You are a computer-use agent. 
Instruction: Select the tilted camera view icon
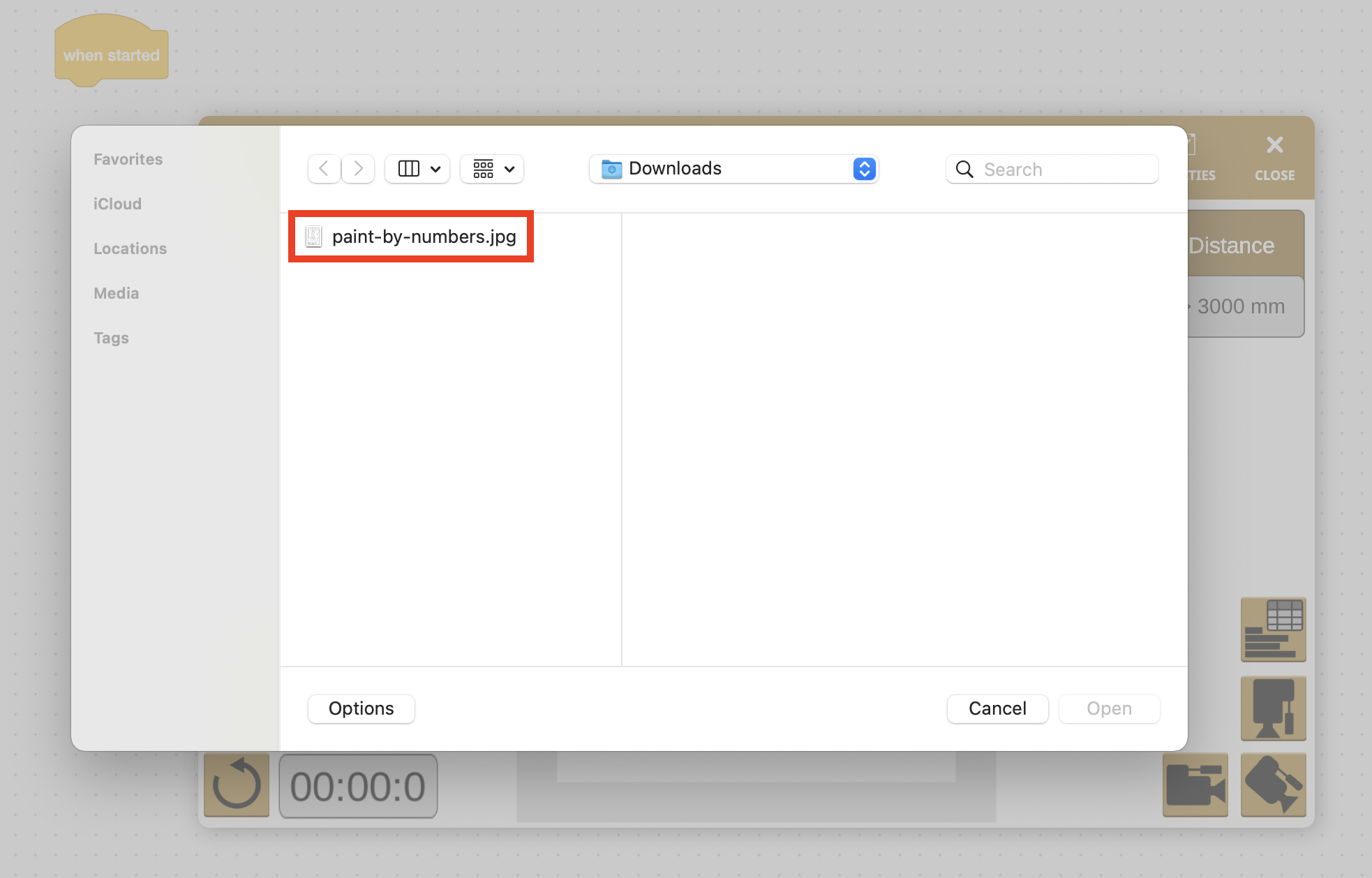tap(1273, 784)
